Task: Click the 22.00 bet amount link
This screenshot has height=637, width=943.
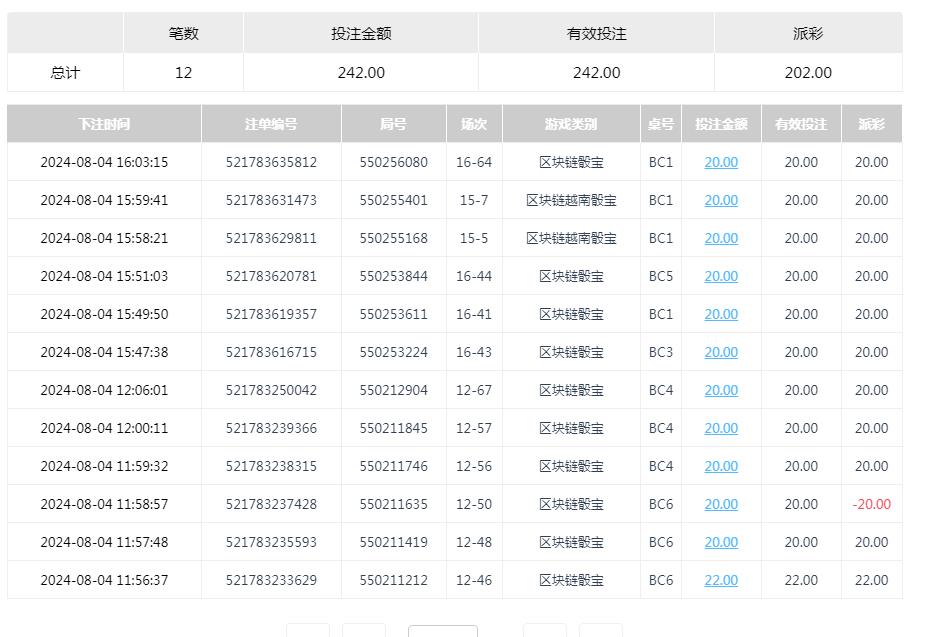Action: click(720, 580)
